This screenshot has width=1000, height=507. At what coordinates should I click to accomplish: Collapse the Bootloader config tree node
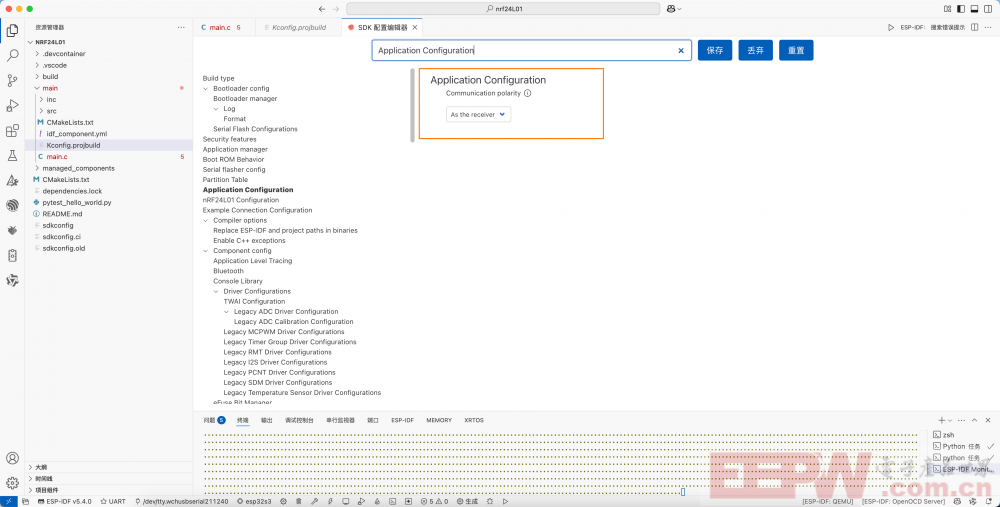pyautogui.click(x=206, y=89)
